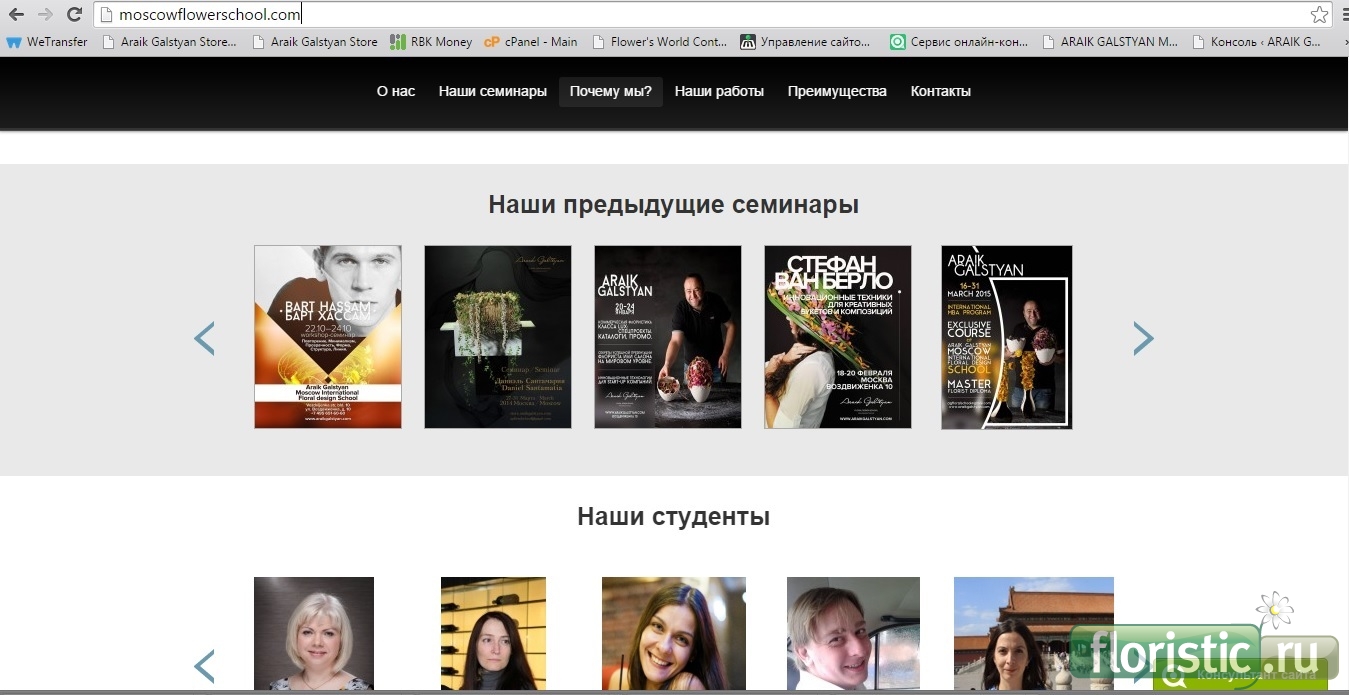Bookmark page using star icon
Viewport: 1349px width, 695px height.
pos(1319,14)
